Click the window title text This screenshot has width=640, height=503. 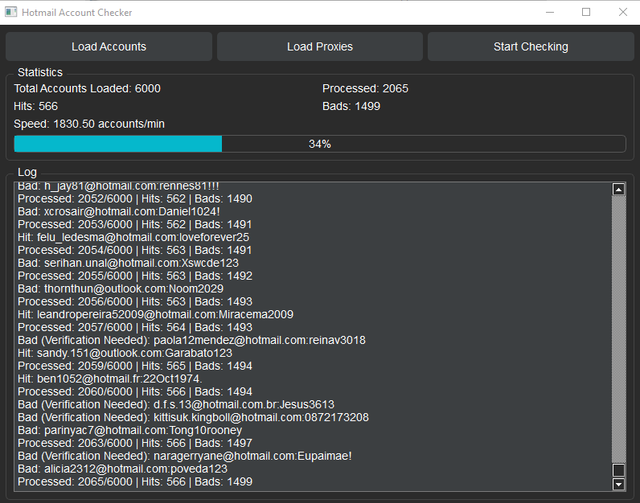(77, 12)
